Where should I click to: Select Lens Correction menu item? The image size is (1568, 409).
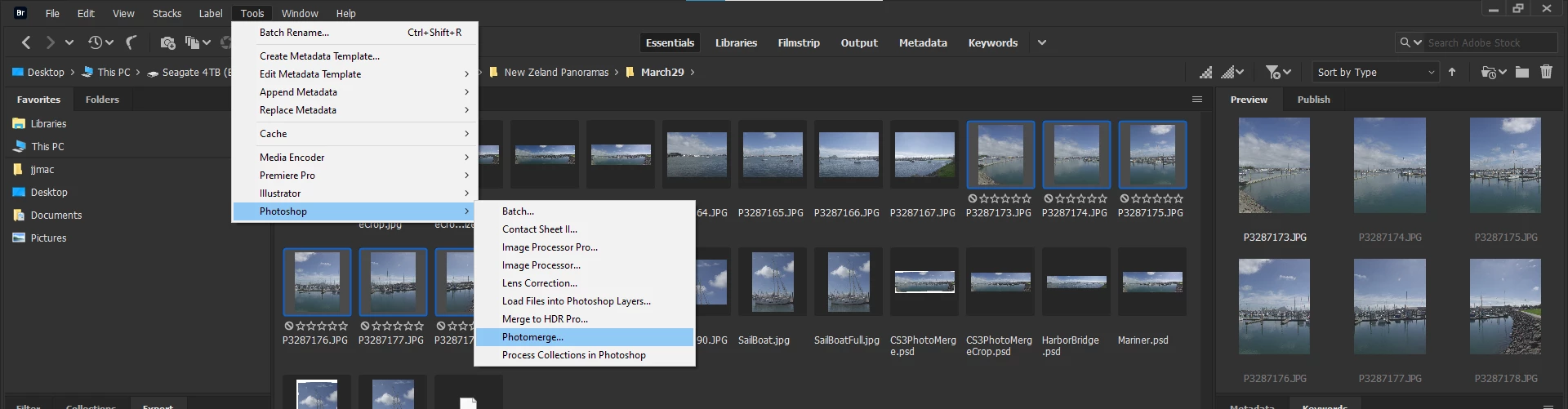point(585,283)
